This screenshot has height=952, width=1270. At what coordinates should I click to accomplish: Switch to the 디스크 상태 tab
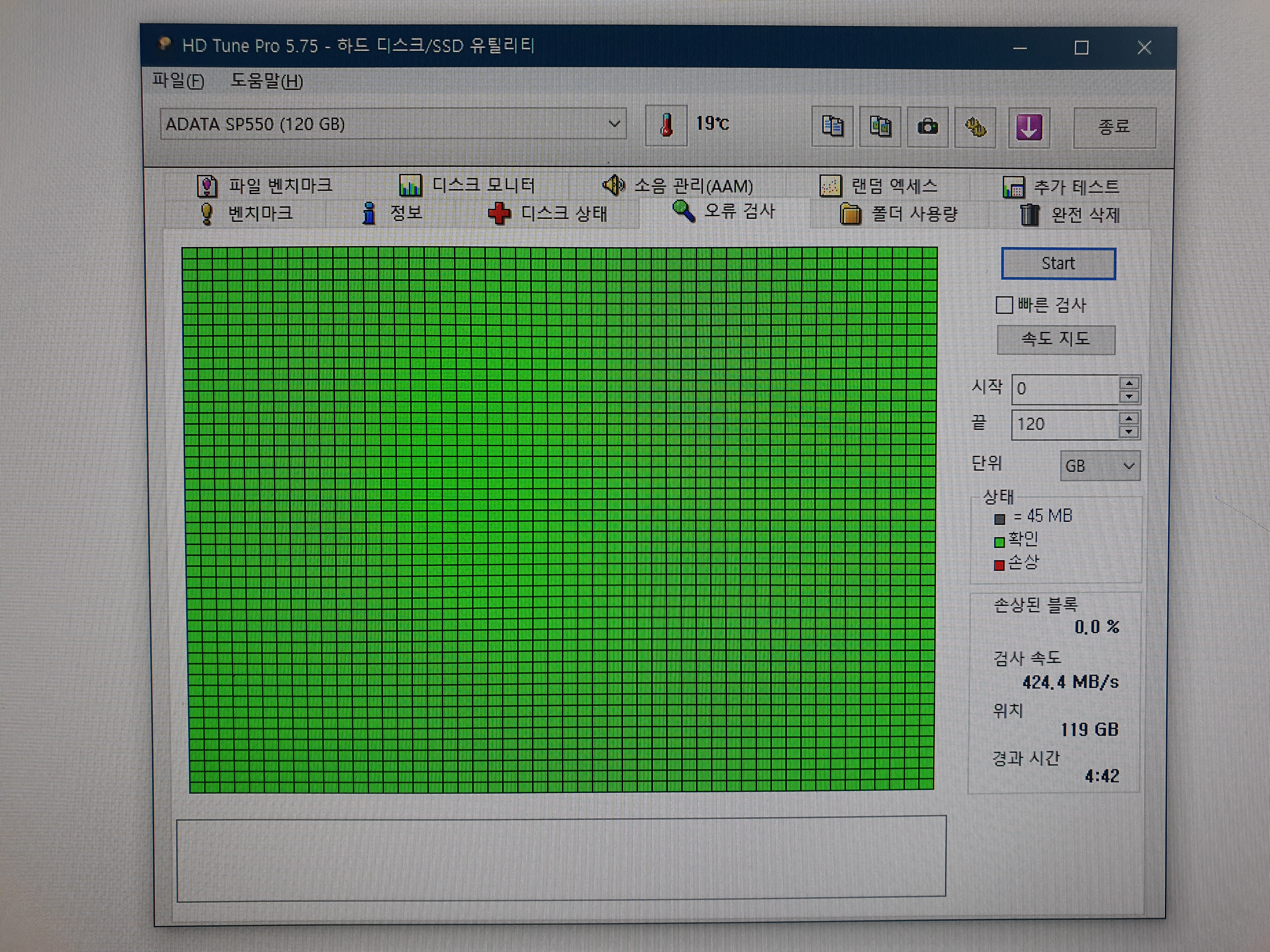coord(547,213)
